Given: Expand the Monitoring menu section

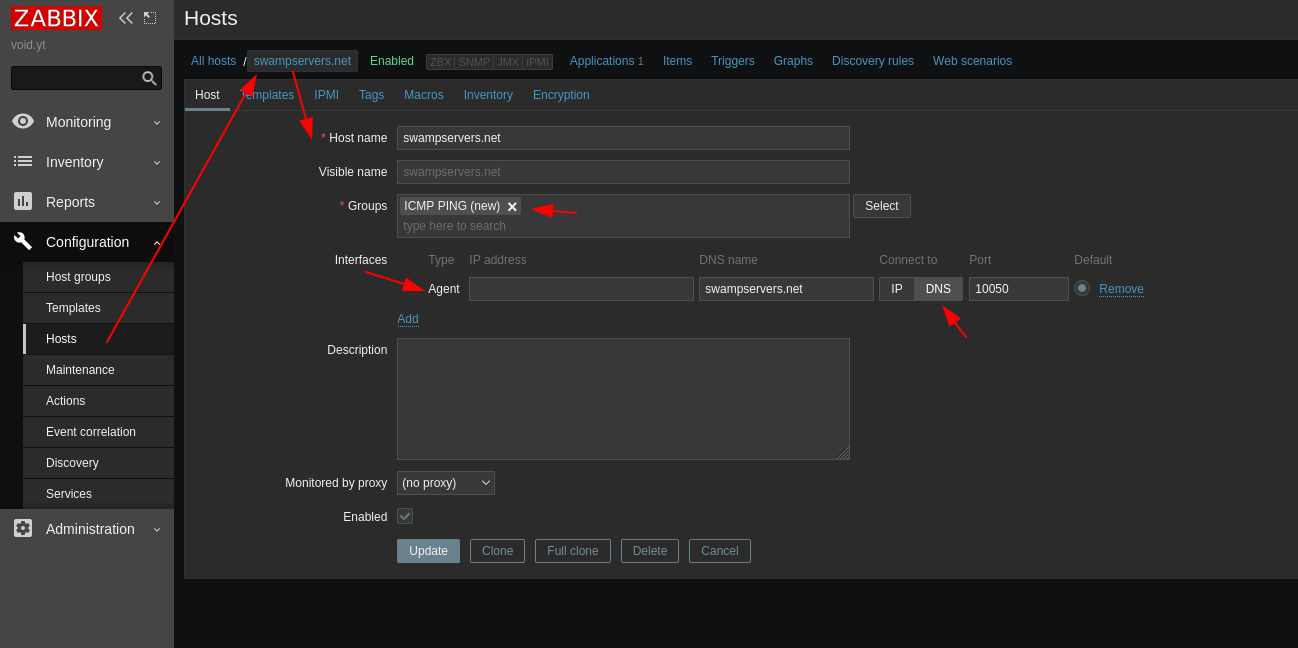Looking at the screenshot, I should tap(87, 121).
